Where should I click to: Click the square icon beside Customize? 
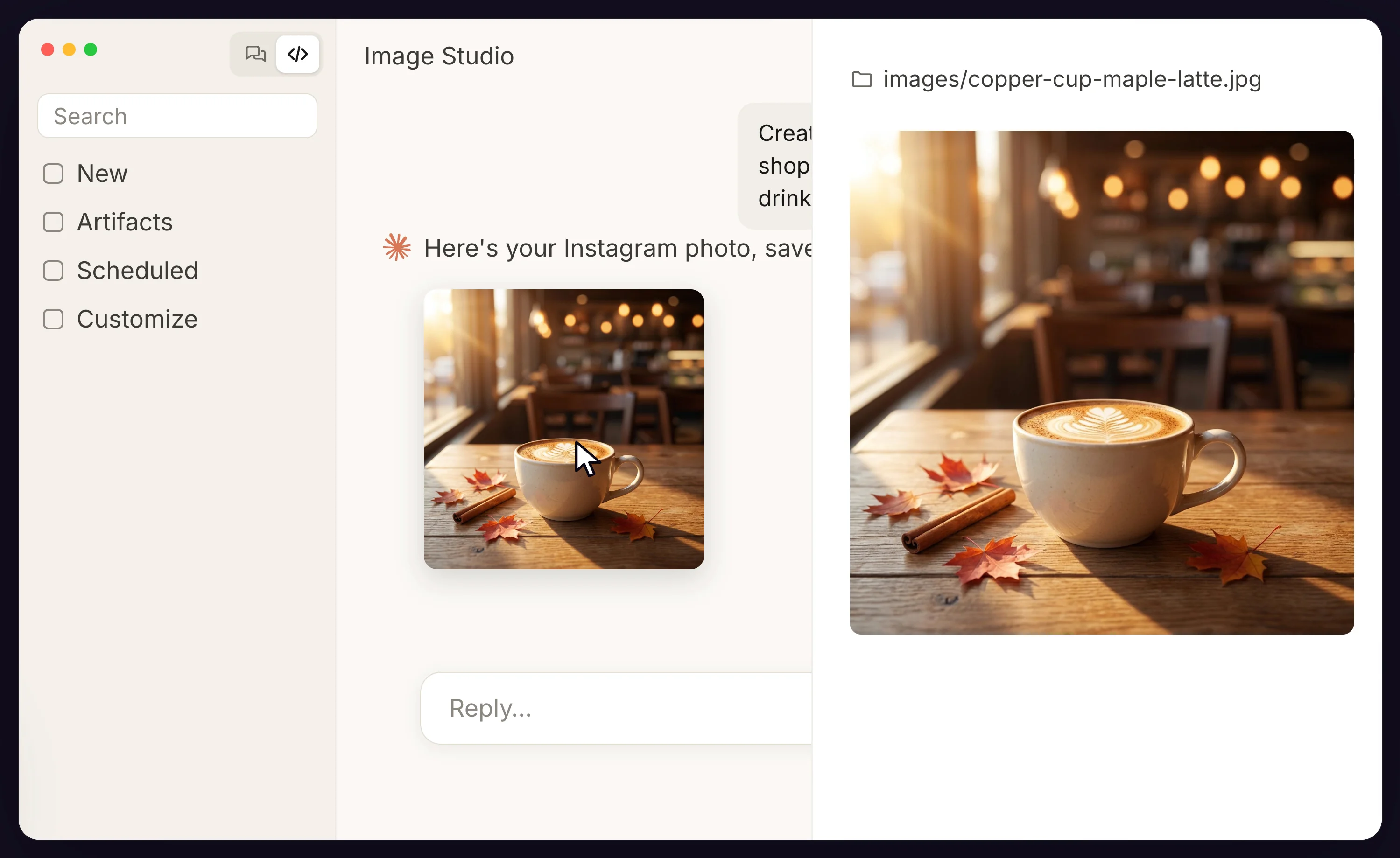pos(53,319)
